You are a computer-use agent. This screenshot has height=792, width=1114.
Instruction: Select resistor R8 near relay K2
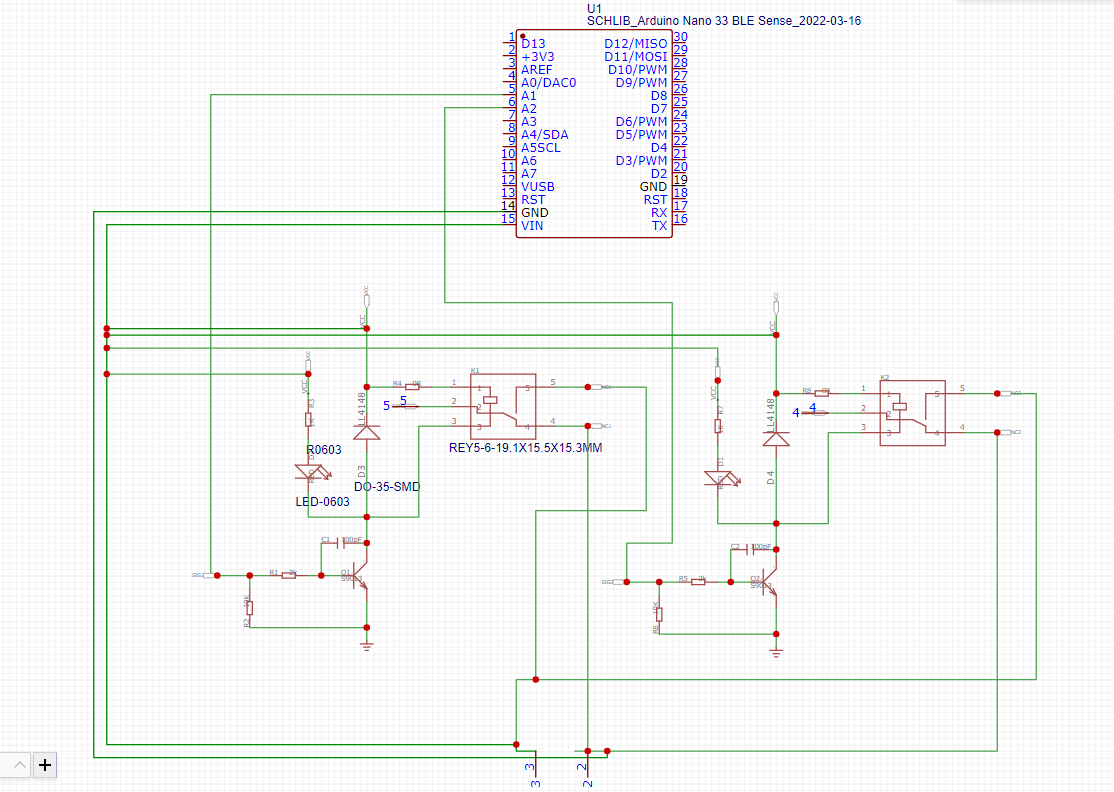[x=823, y=392]
